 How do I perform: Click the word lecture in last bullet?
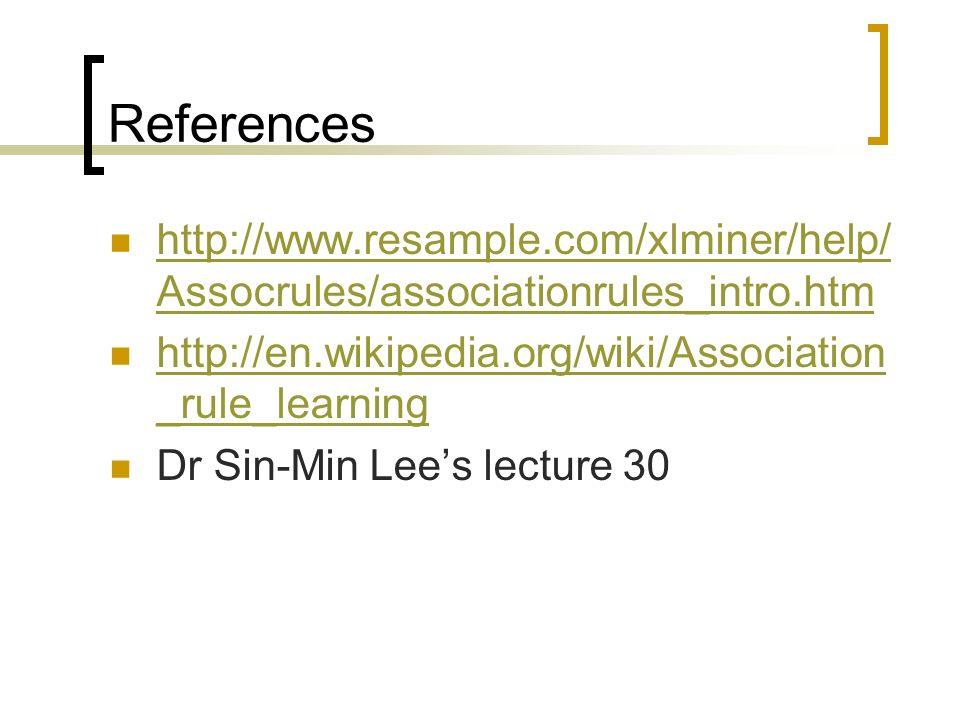[548, 466]
